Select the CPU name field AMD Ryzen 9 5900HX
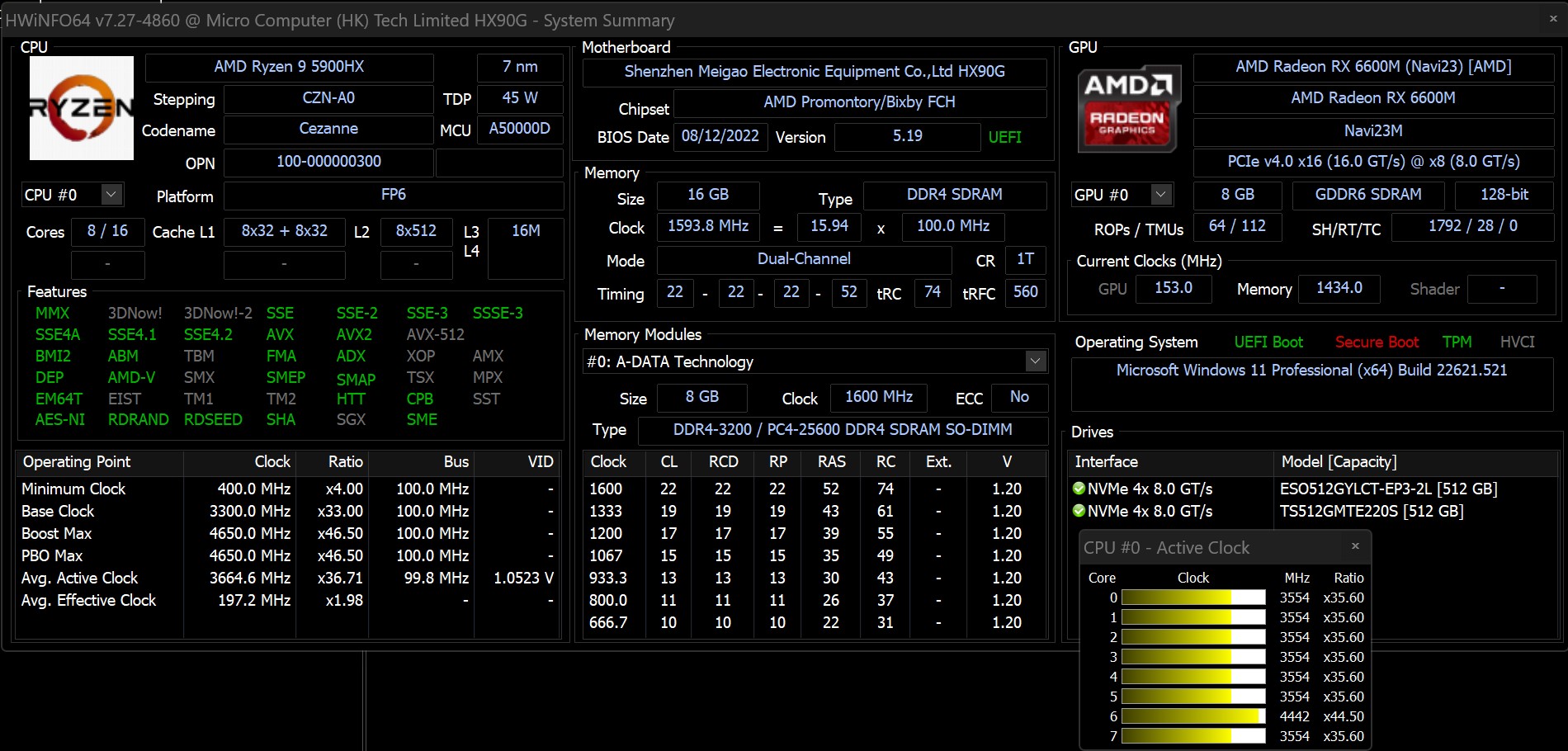This screenshot has height=751, width=1568. (289, 67)
